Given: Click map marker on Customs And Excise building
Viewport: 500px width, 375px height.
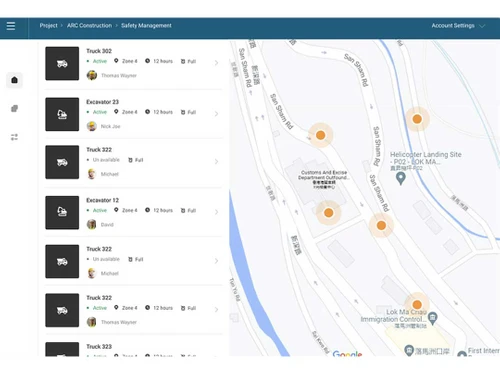Looking at the screenshot, I should [328, 213].
